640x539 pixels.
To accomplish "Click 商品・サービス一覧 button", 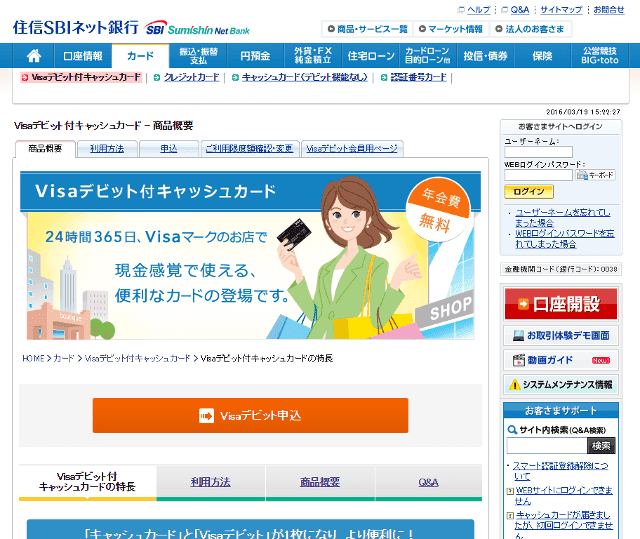I will (x=367, y=29).
